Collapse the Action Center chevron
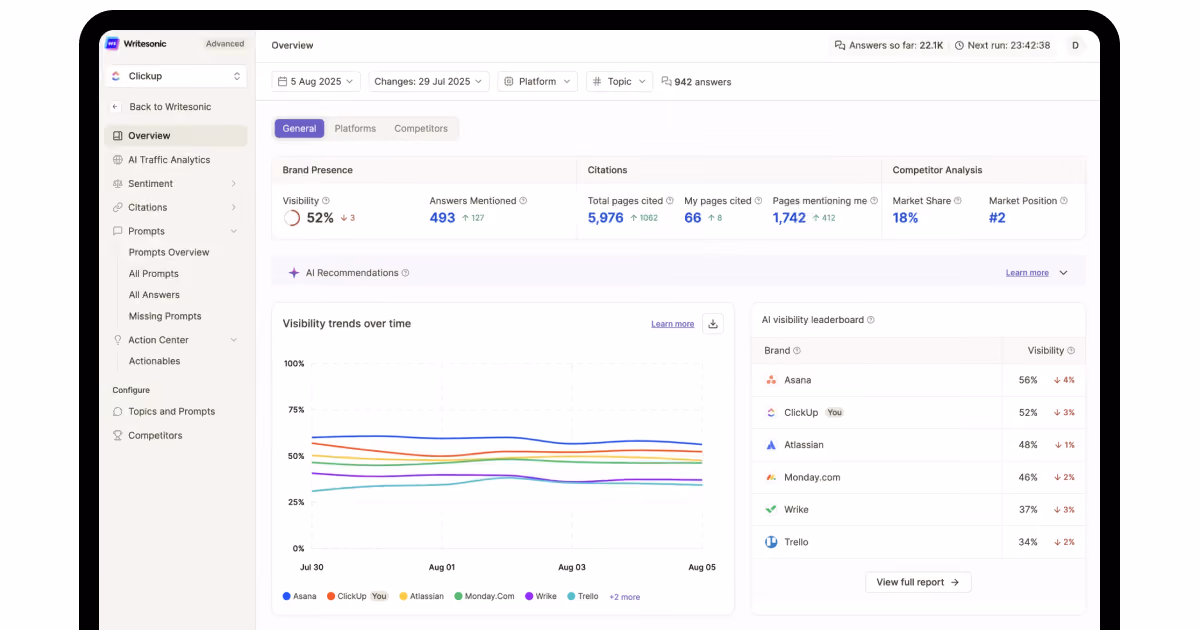The image size is (1200, 630). click(233, 340)
